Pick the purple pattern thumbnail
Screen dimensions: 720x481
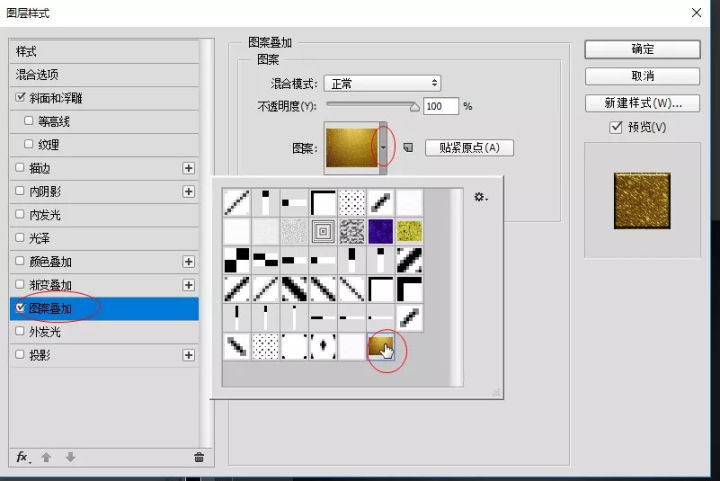pyautogui.click(x=382, y=231)
